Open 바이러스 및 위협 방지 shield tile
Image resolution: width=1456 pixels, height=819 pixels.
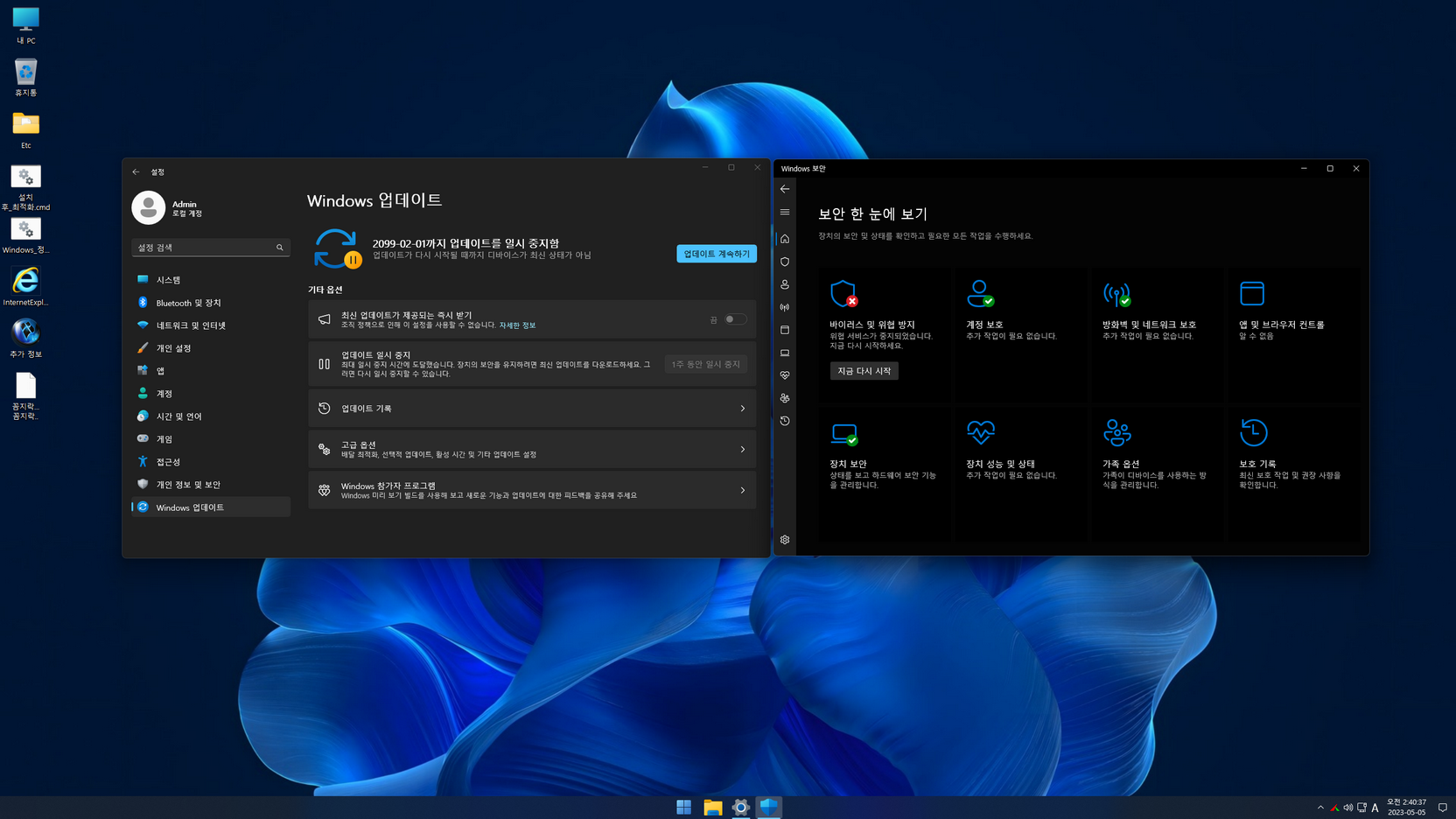tap(843, 294)
